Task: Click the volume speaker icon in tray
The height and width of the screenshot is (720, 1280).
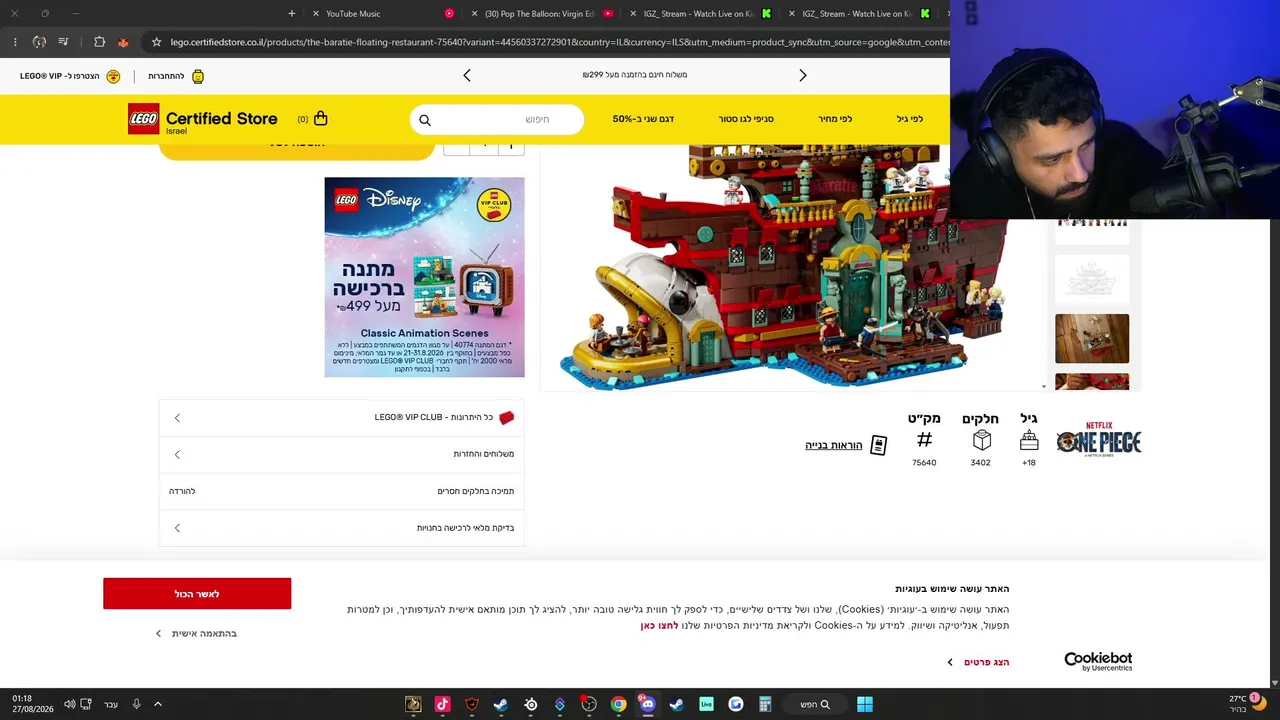Action: (x=69, y=704)
